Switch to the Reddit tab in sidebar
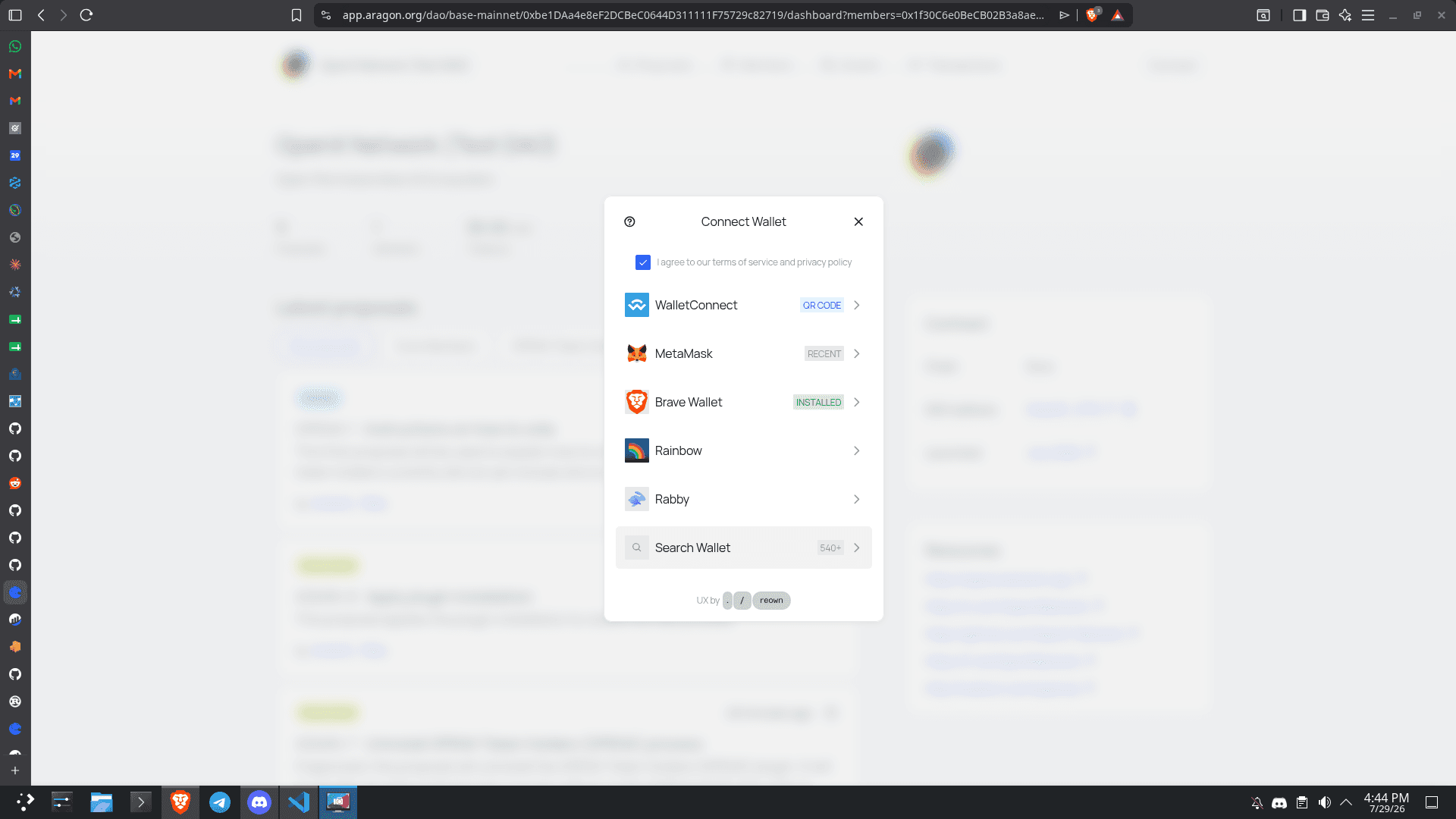 15,483
